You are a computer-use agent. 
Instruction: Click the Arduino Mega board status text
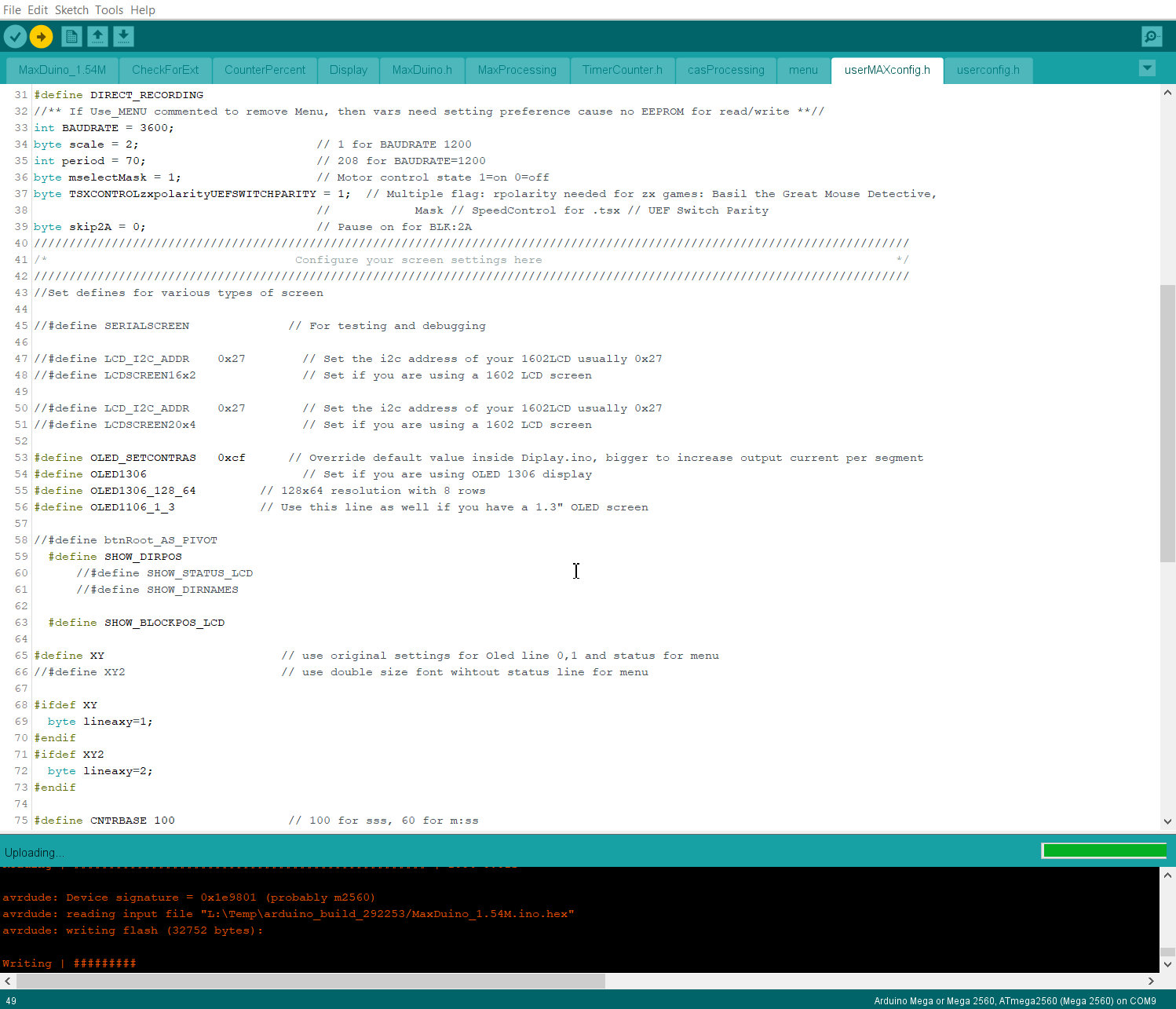coord(1015,1001)
